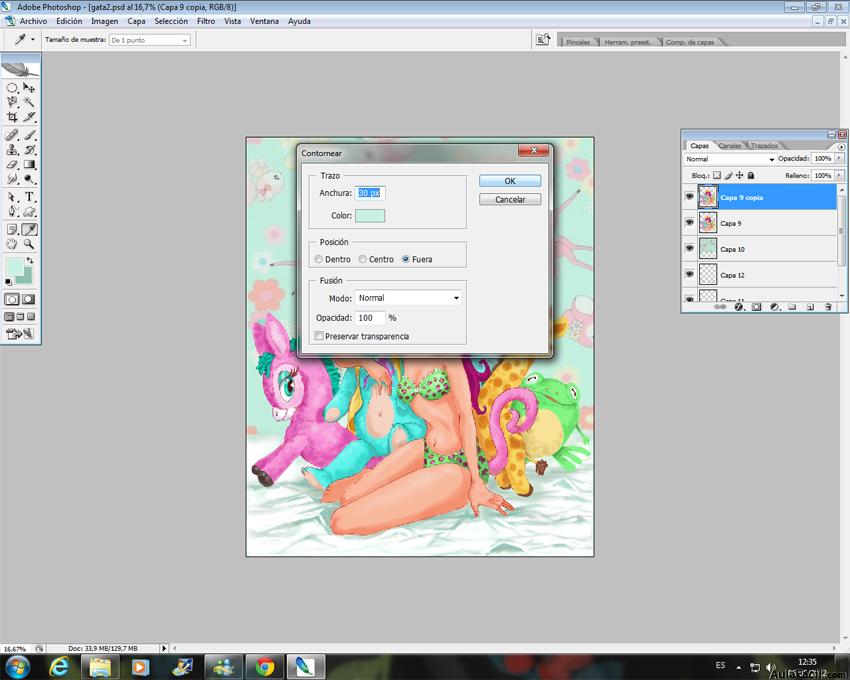This screenshot has height=680, width=850.
Task: Open layer style icon in Layers panel
Action: coord(739,307)
